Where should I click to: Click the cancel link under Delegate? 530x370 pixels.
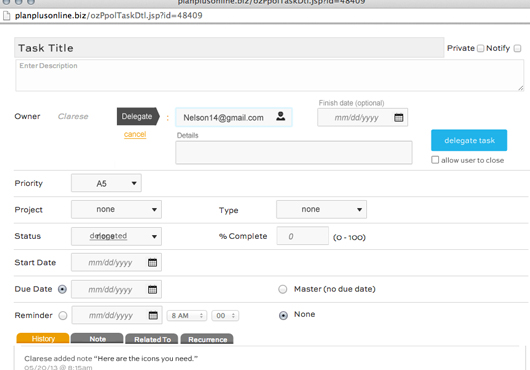(135, 134)
